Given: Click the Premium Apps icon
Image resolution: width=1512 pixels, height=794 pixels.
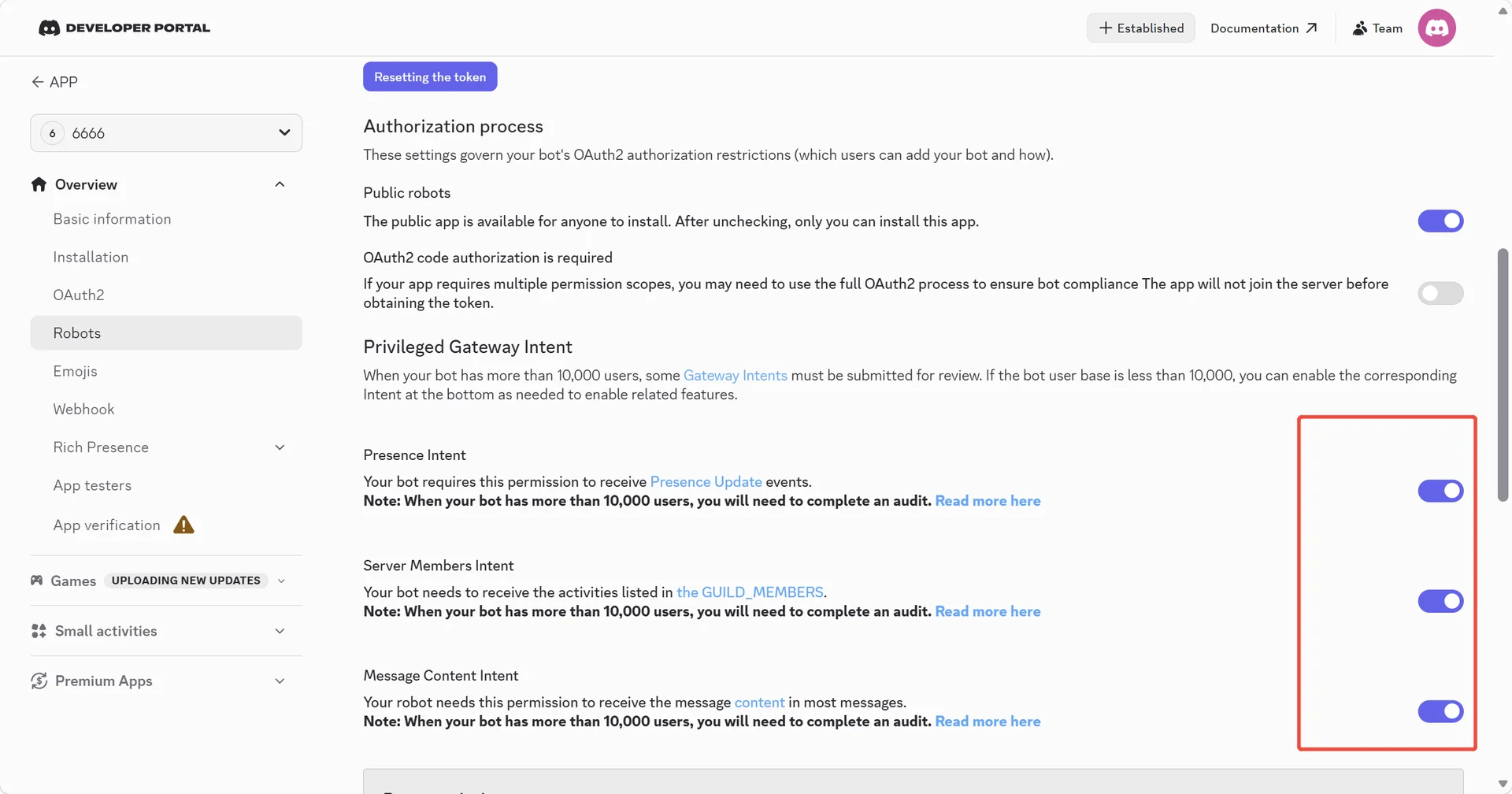Looking at the screenshot, I should pyautogui.click(x=39, y=681).
